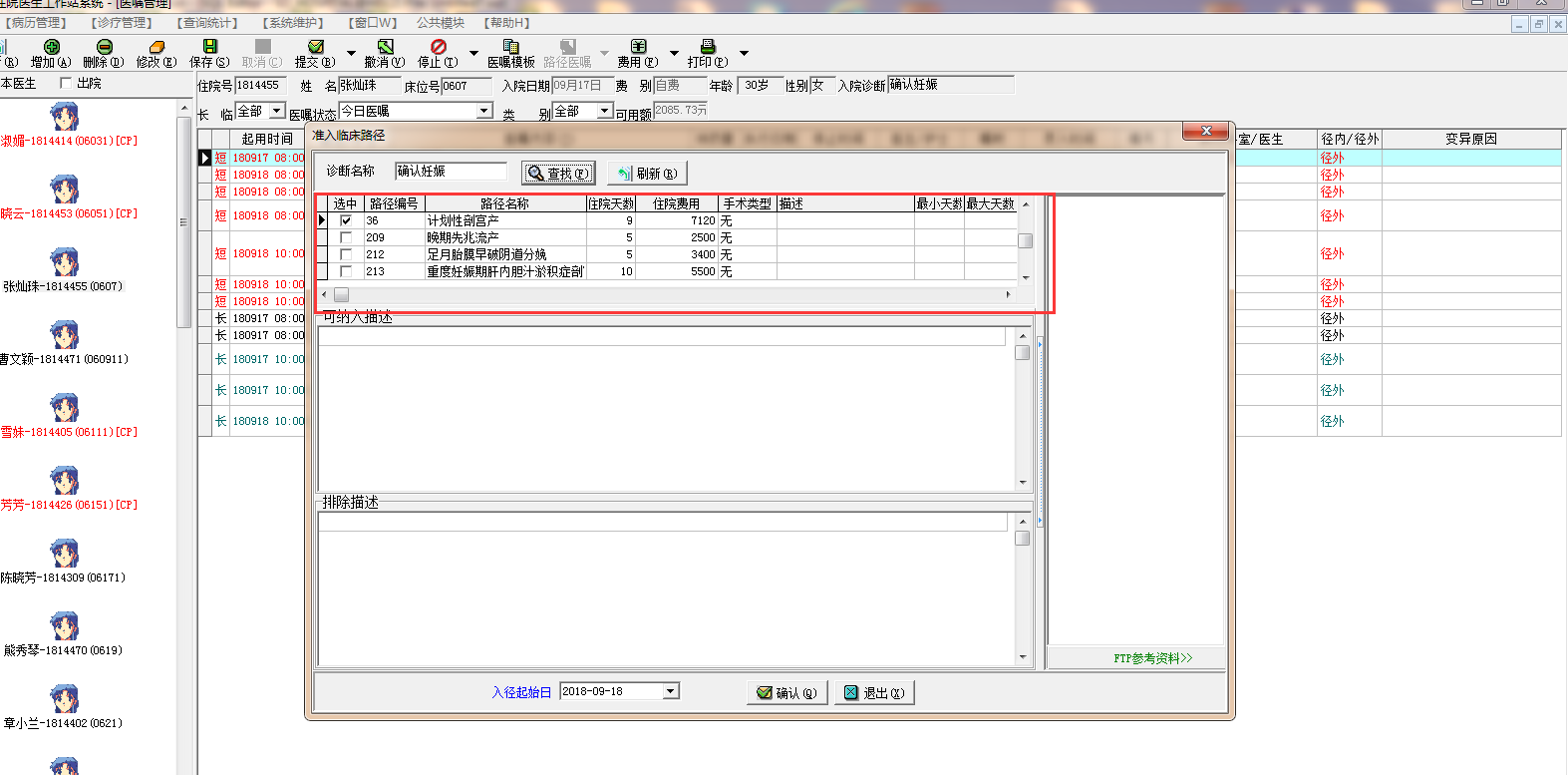The image size is (1568, 775).
Task: Open the 帮助H menu
Action: [507, 23]
